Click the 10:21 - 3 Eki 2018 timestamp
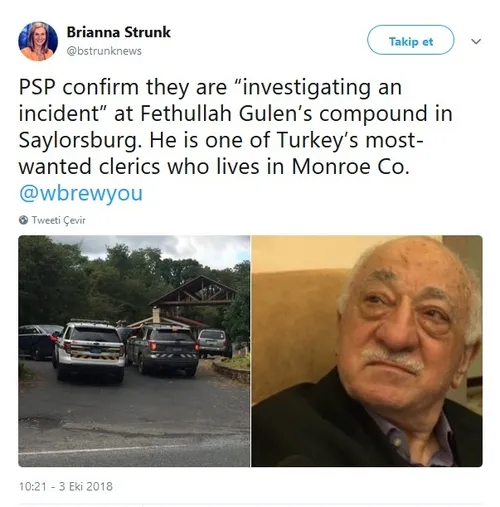Image resolution: width=500 pixels, height=507 pixels. [66, 486]
